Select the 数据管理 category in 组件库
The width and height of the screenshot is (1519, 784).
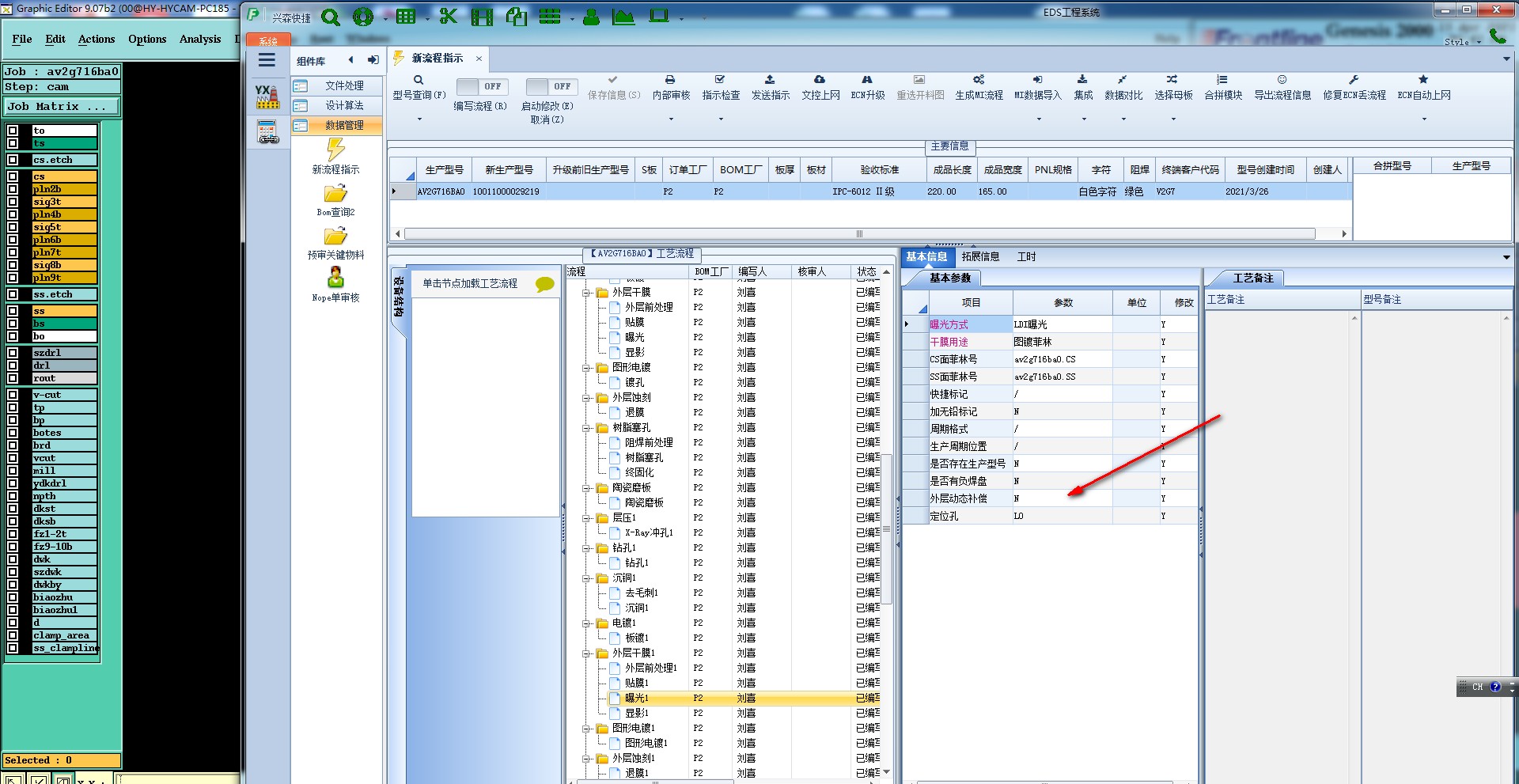click(x=338, y=125)
